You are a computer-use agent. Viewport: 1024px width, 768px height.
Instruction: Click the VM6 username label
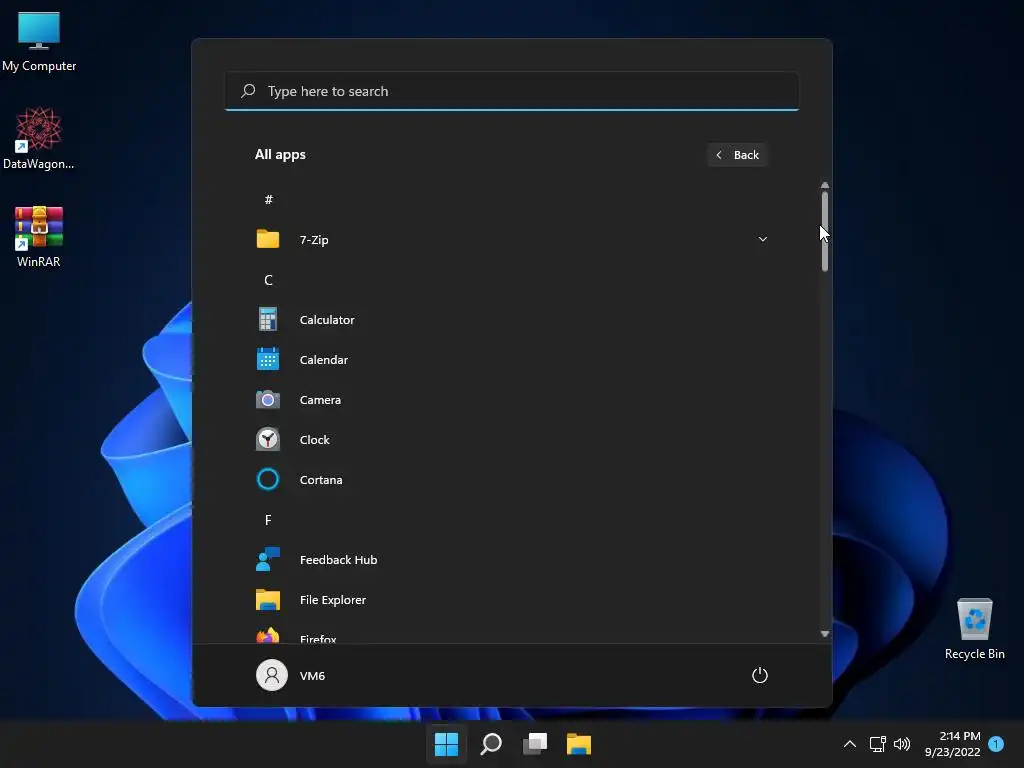(x=312, y=676)
